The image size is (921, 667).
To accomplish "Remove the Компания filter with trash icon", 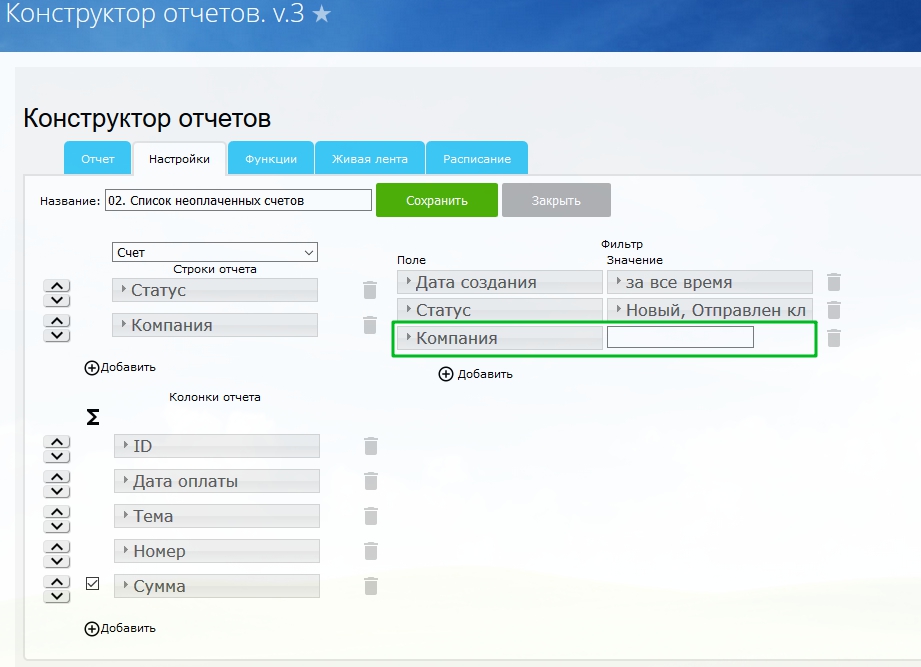I will pyautogui.click(x=834, y=338).
